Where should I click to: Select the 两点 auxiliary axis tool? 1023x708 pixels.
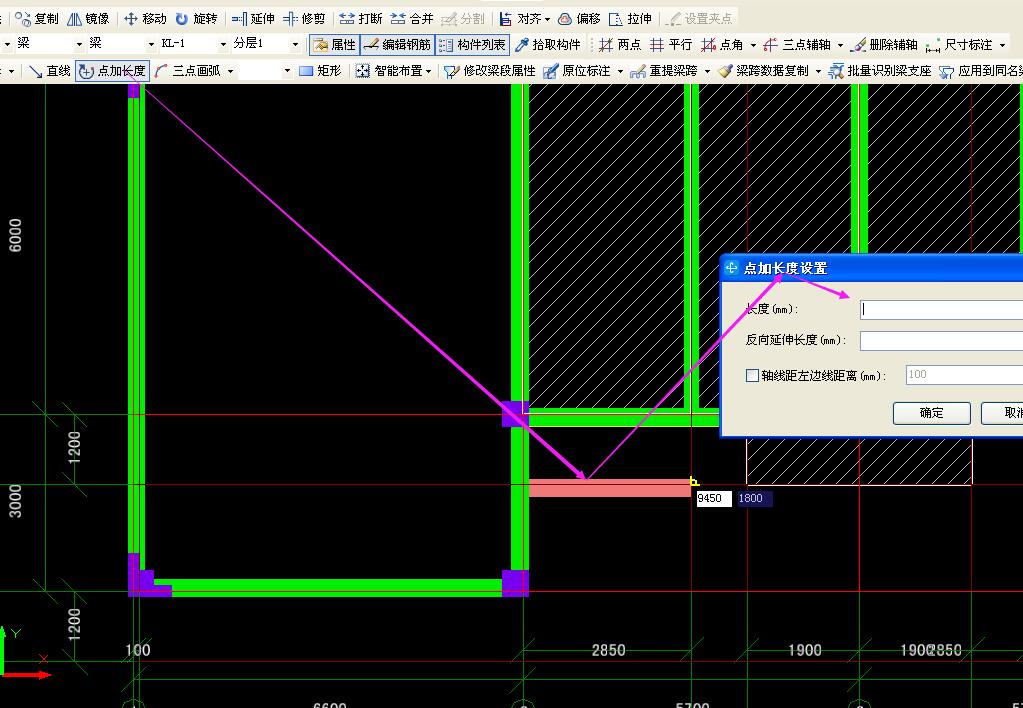tap(620, 44)
